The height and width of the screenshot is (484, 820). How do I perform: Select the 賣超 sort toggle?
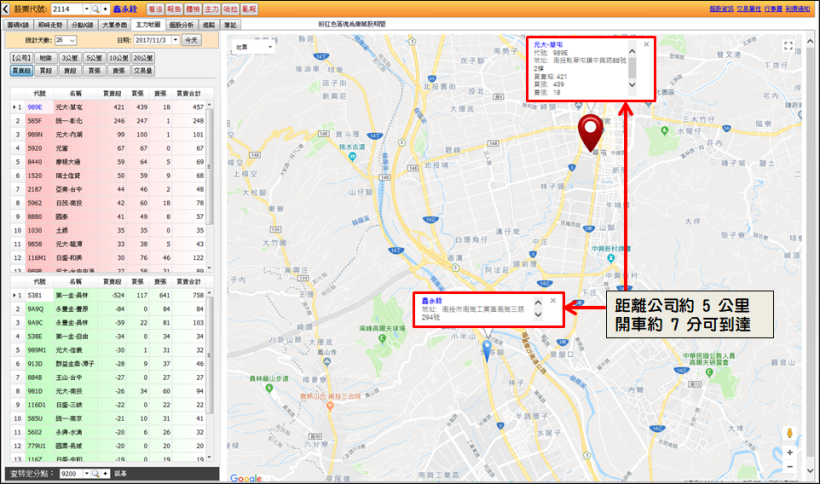coord(70,71)
